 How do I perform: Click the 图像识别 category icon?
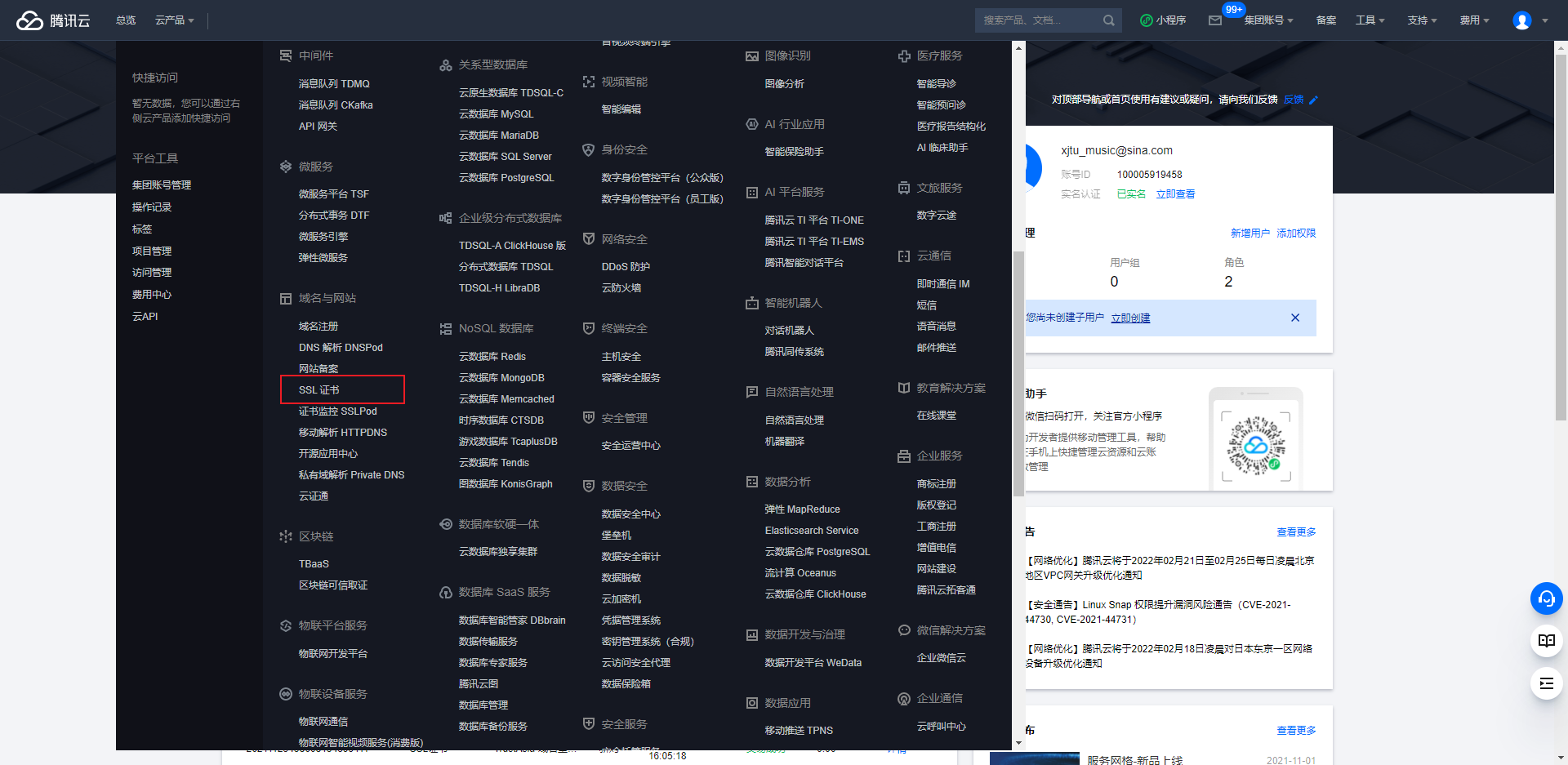point(752,56)
